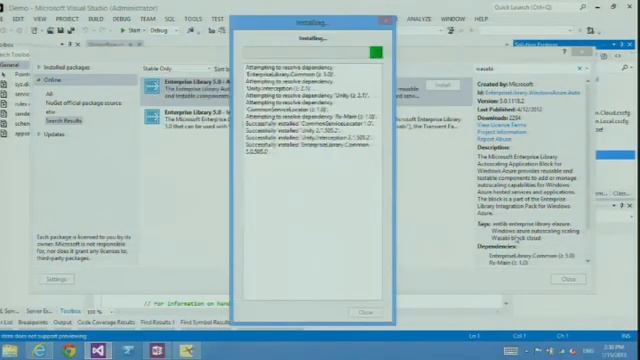Viewport: 640px width, 360px height.
Task: Pin the Solution Explorer panel
Action: 622,44
